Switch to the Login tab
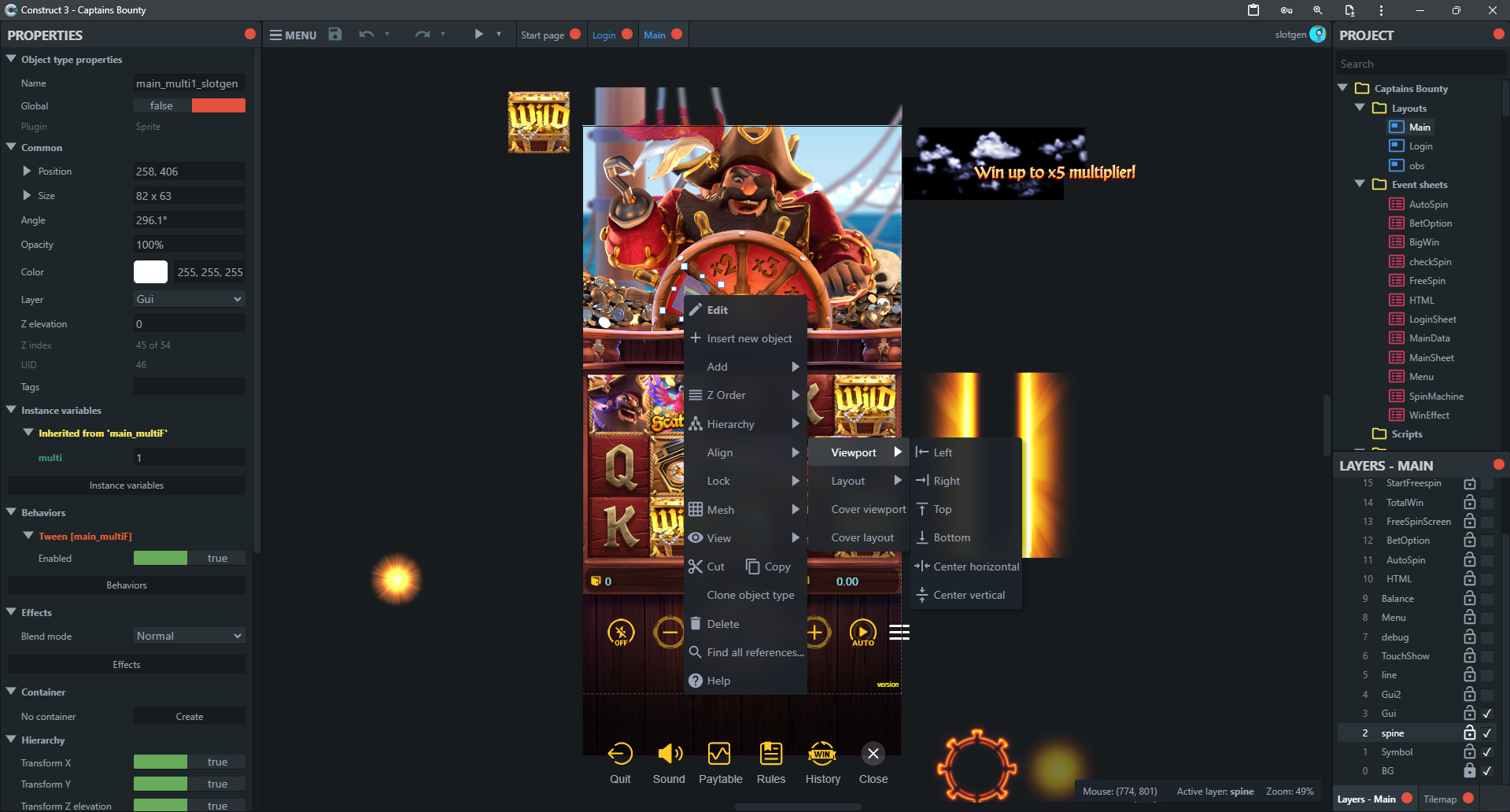Viewport: 1510px width, 812px height. coord(604,35)
